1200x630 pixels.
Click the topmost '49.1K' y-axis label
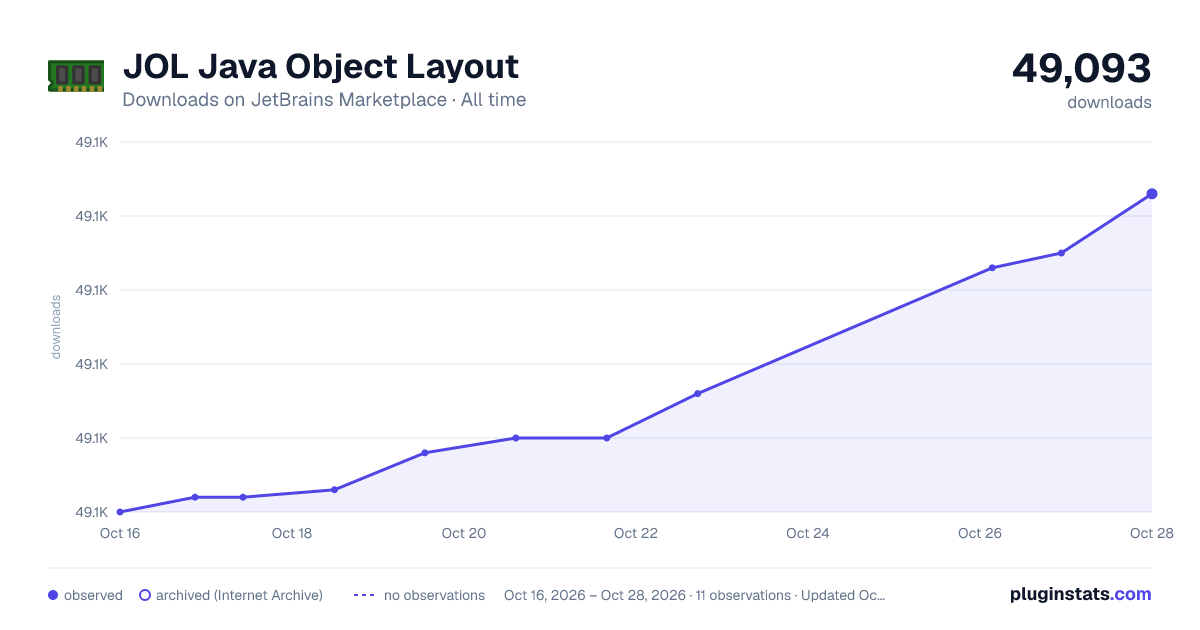pyautogui.click(x=91, y=142)
